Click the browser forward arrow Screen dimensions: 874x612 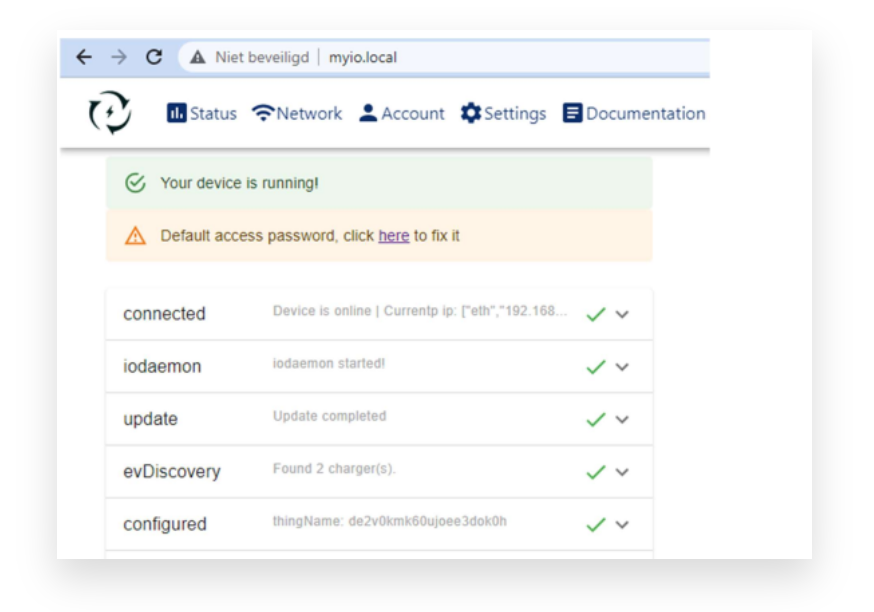pyautogui.click(x=119, y=57)
